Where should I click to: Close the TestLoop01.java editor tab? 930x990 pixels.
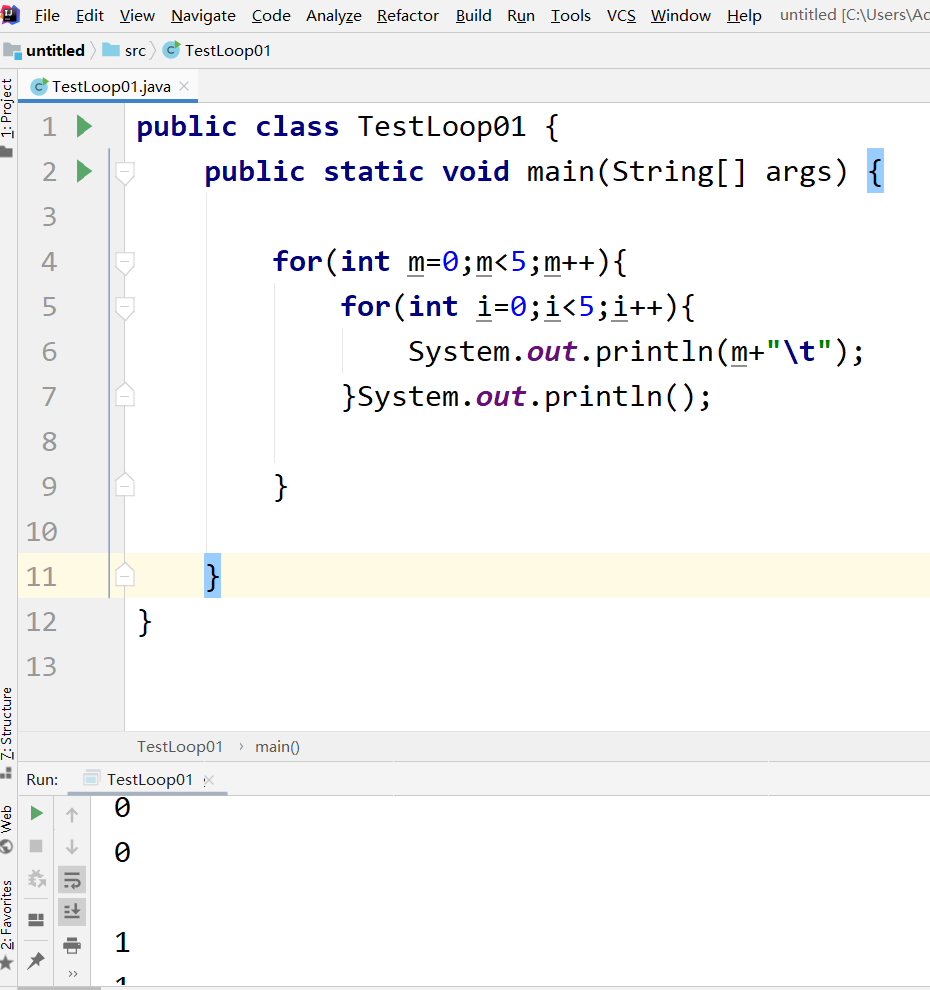click(x=184, y=86)
